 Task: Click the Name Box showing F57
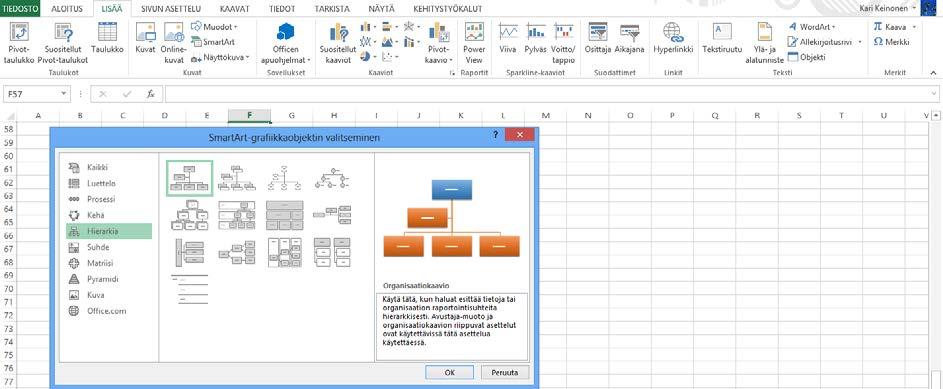pos(31,94)
